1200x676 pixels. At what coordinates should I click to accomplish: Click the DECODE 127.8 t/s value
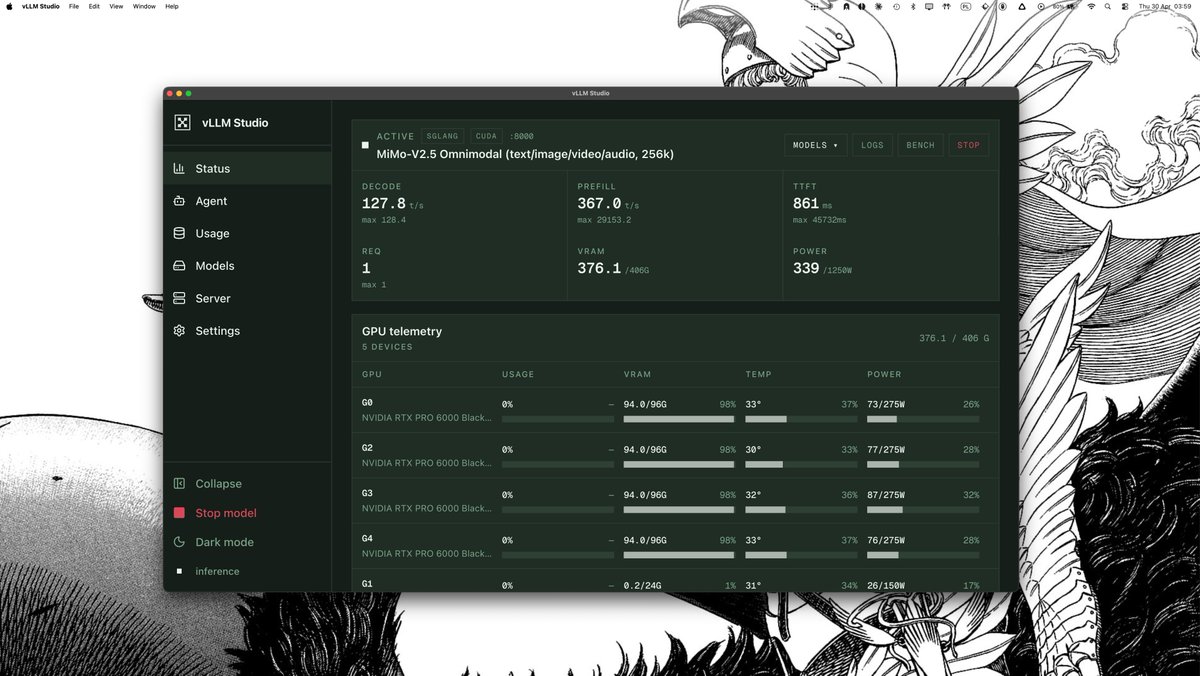tap(392, 204)
